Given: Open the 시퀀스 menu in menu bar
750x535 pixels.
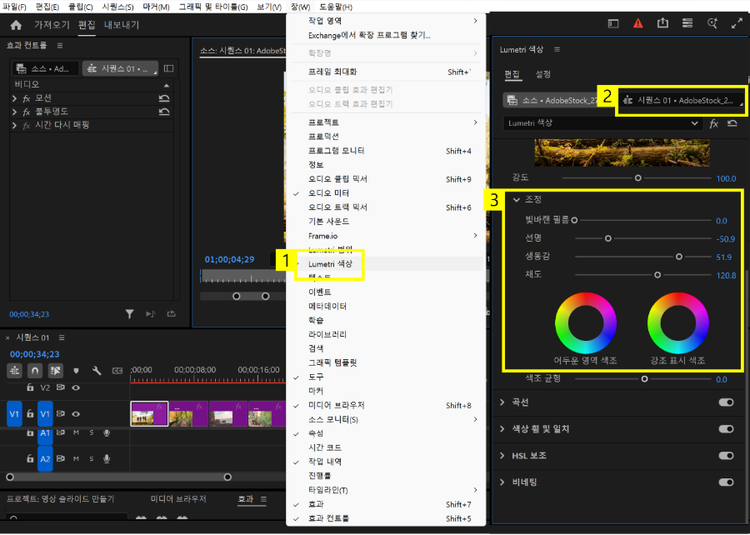Looking at the screenshot, I should pos(118,7).
